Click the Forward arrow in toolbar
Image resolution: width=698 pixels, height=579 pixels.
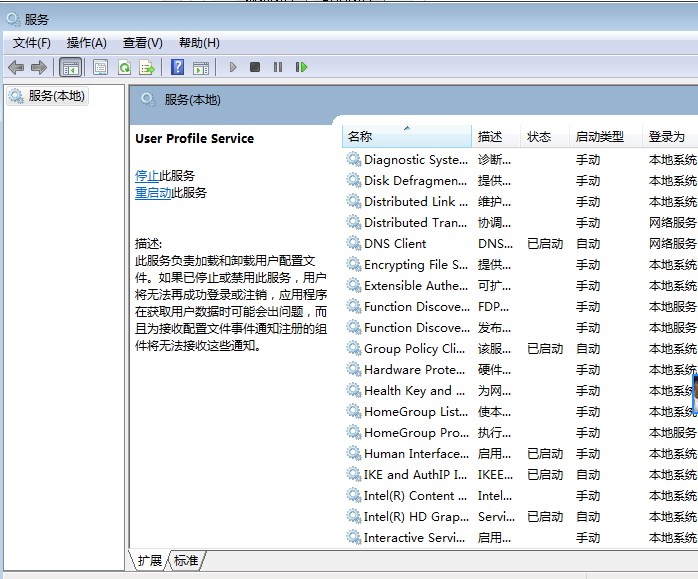(39, 67)
